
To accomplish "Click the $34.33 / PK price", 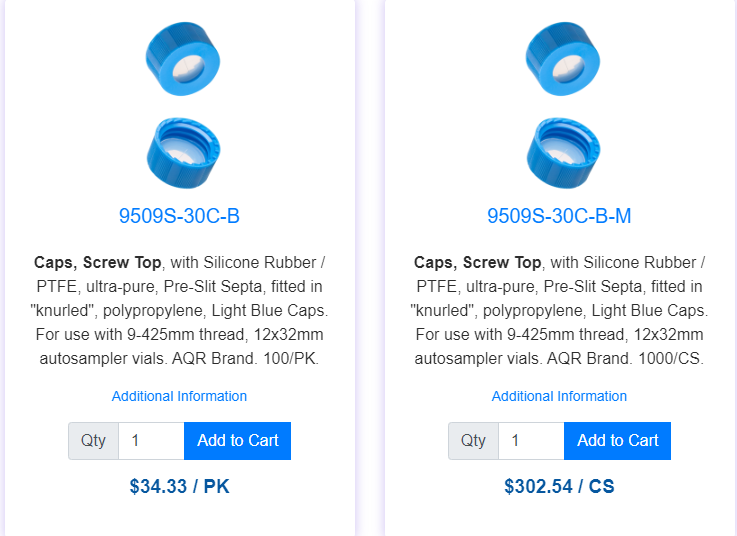I will pos(179,487).
